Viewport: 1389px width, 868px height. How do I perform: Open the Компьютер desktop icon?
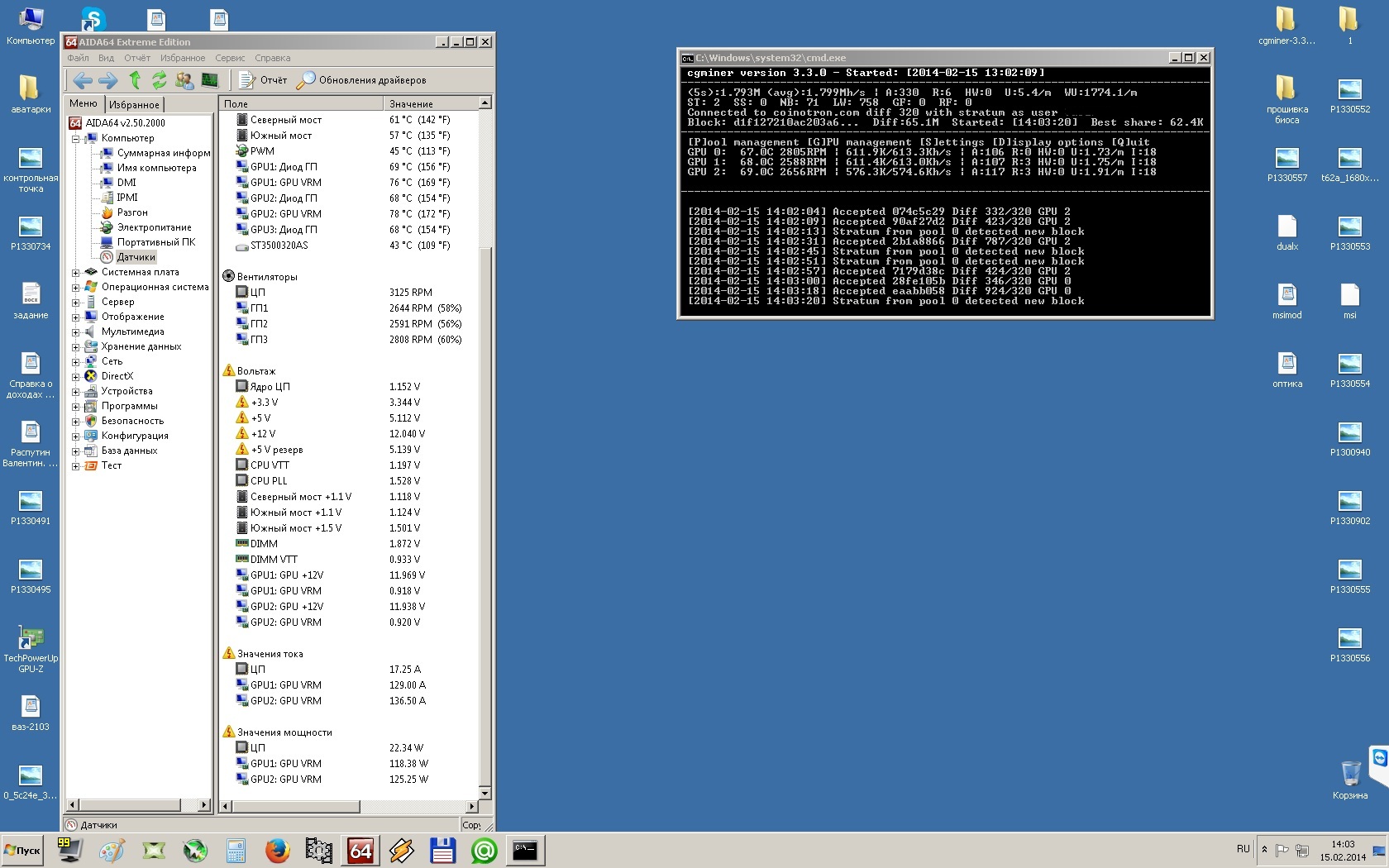click(x=31, y=26)
